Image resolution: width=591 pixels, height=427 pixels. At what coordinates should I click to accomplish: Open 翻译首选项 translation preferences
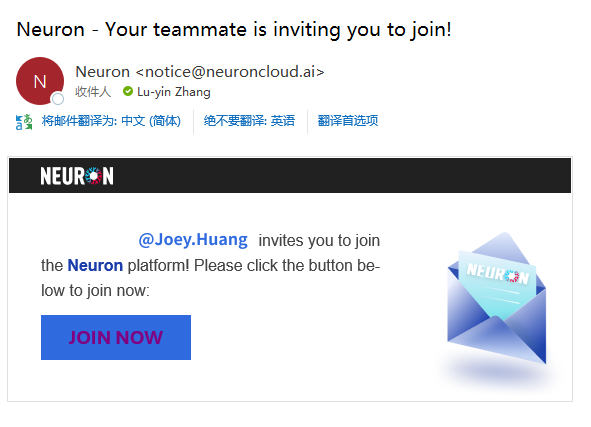pyautogui.click(x=348, y=121)
